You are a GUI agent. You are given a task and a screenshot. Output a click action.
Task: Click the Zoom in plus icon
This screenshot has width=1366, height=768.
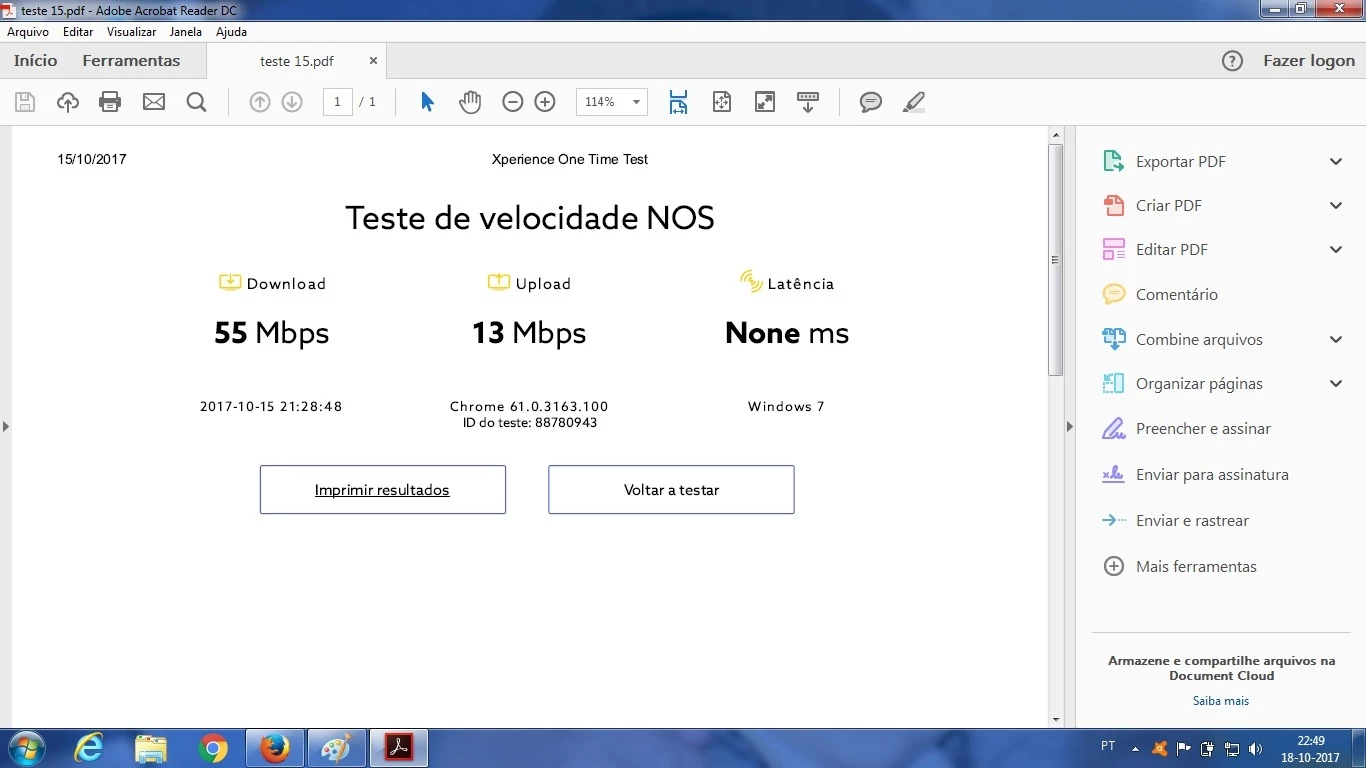pos(545,102)
